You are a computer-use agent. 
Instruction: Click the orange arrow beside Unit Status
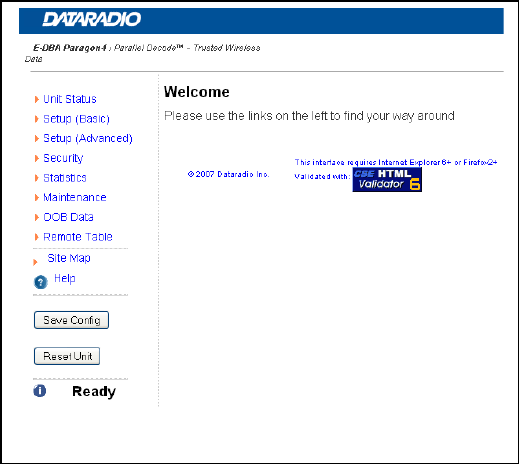(37, 99)
